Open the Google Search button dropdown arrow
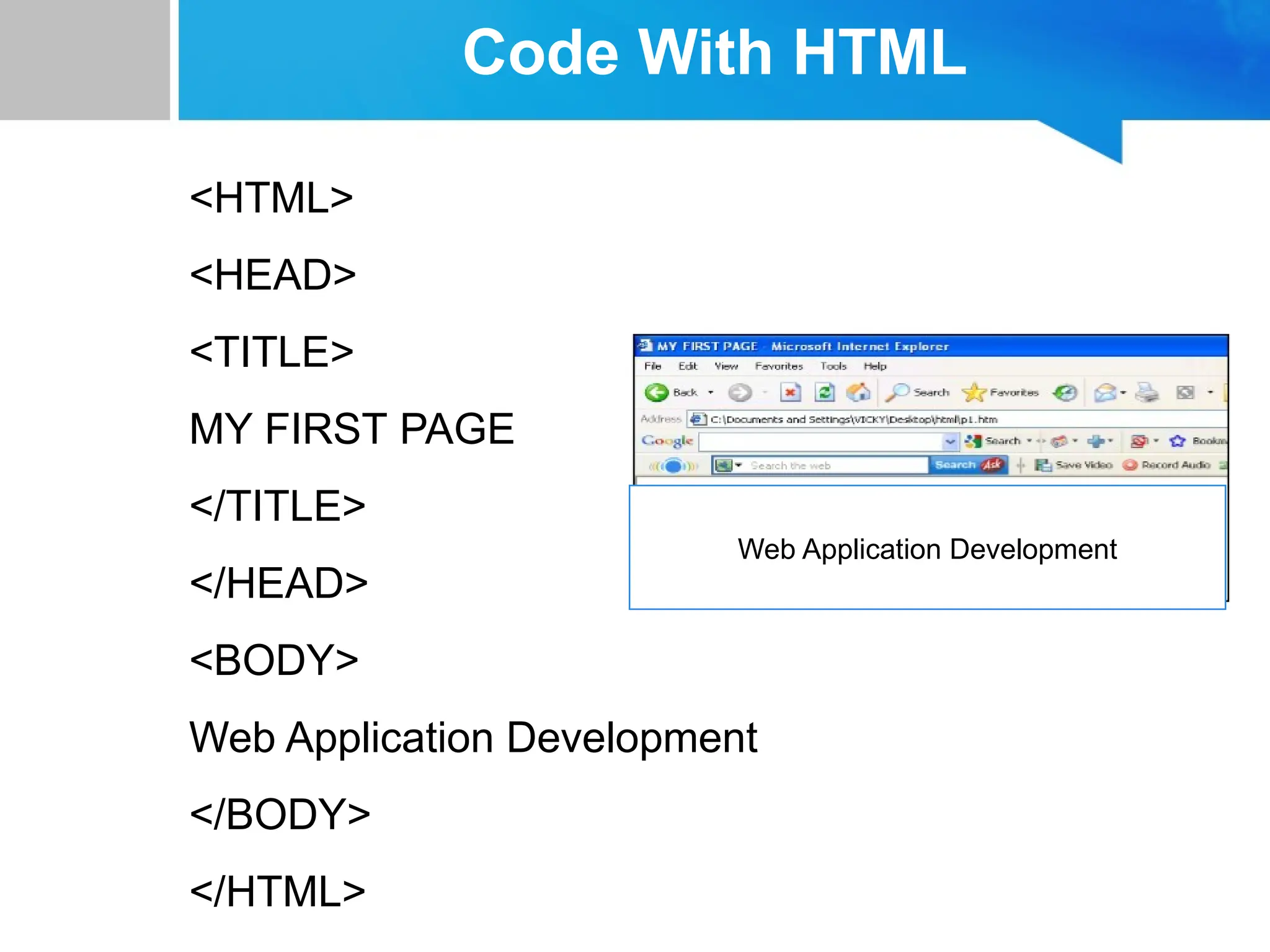Image resolution: width=1270 pixels, height=952 pixels. point(1029,441)
